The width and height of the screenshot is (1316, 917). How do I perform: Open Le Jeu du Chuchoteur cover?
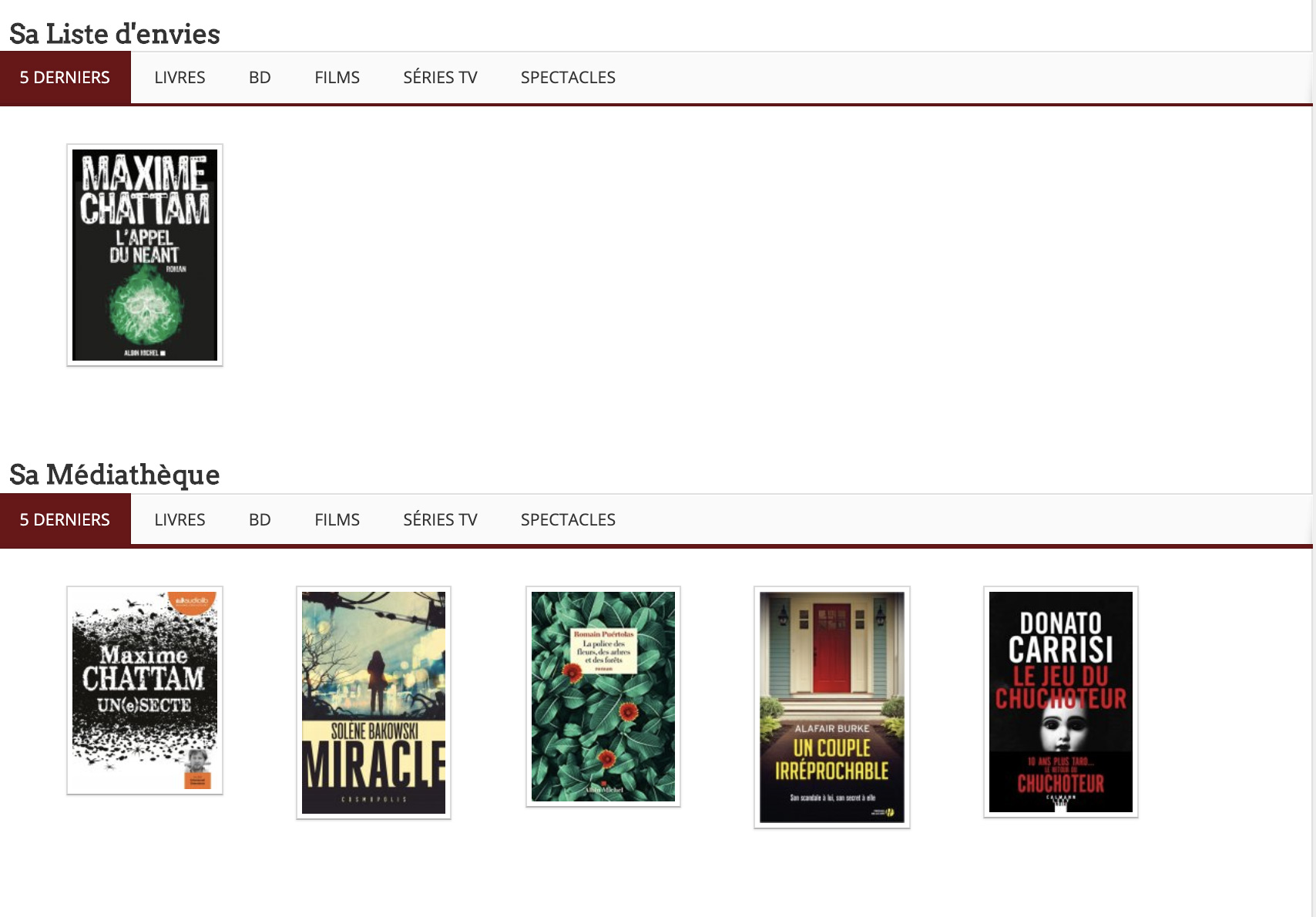pyautogui.click(x=1061, y=701)
